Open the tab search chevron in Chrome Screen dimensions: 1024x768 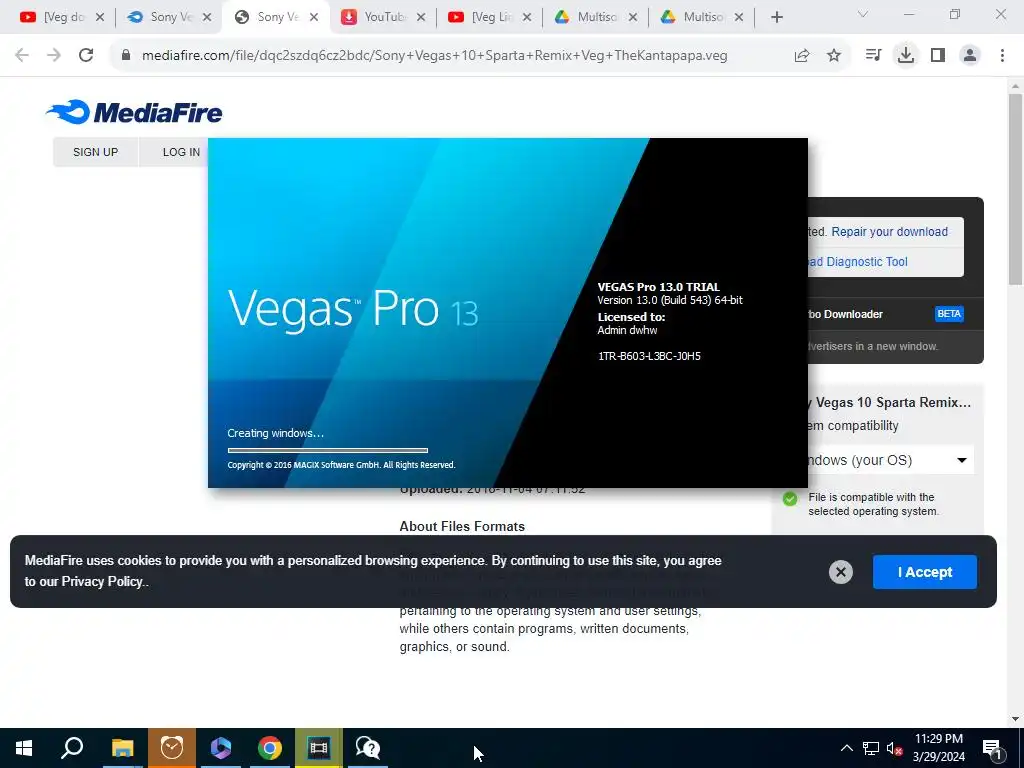863,14
